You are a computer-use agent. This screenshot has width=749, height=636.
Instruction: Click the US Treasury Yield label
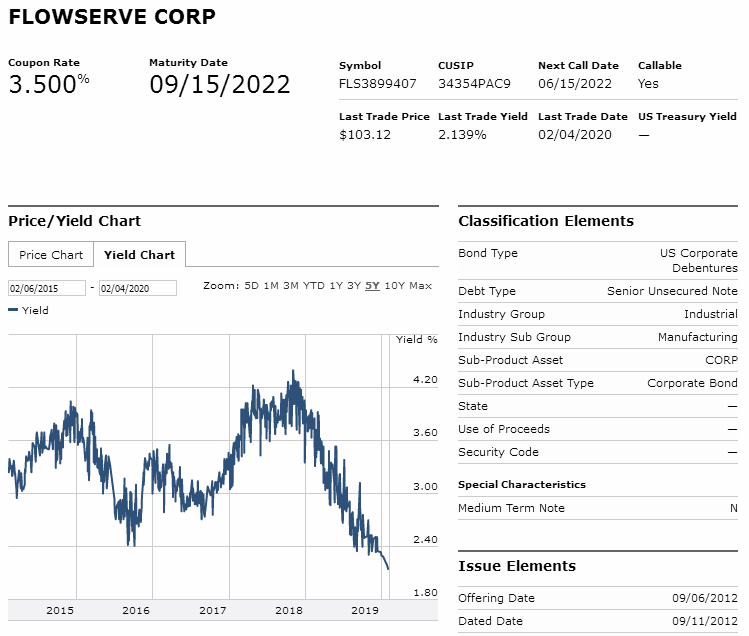(x=687, y=117)
